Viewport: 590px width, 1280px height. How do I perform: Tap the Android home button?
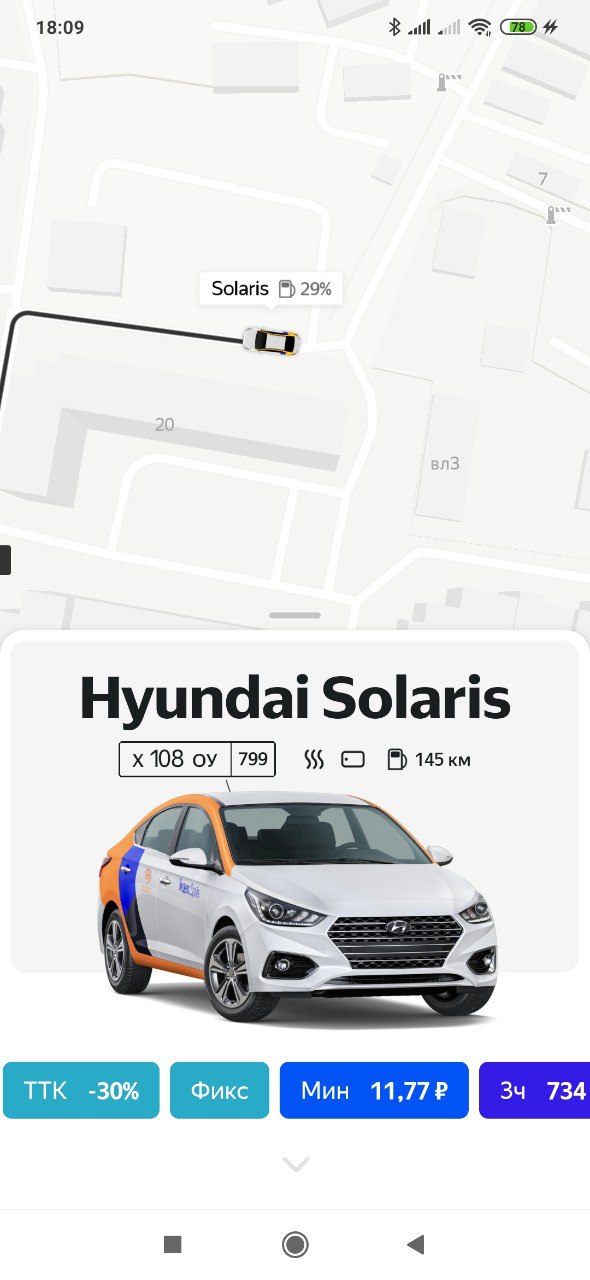pyautogui.click(x=295, y=1244)
